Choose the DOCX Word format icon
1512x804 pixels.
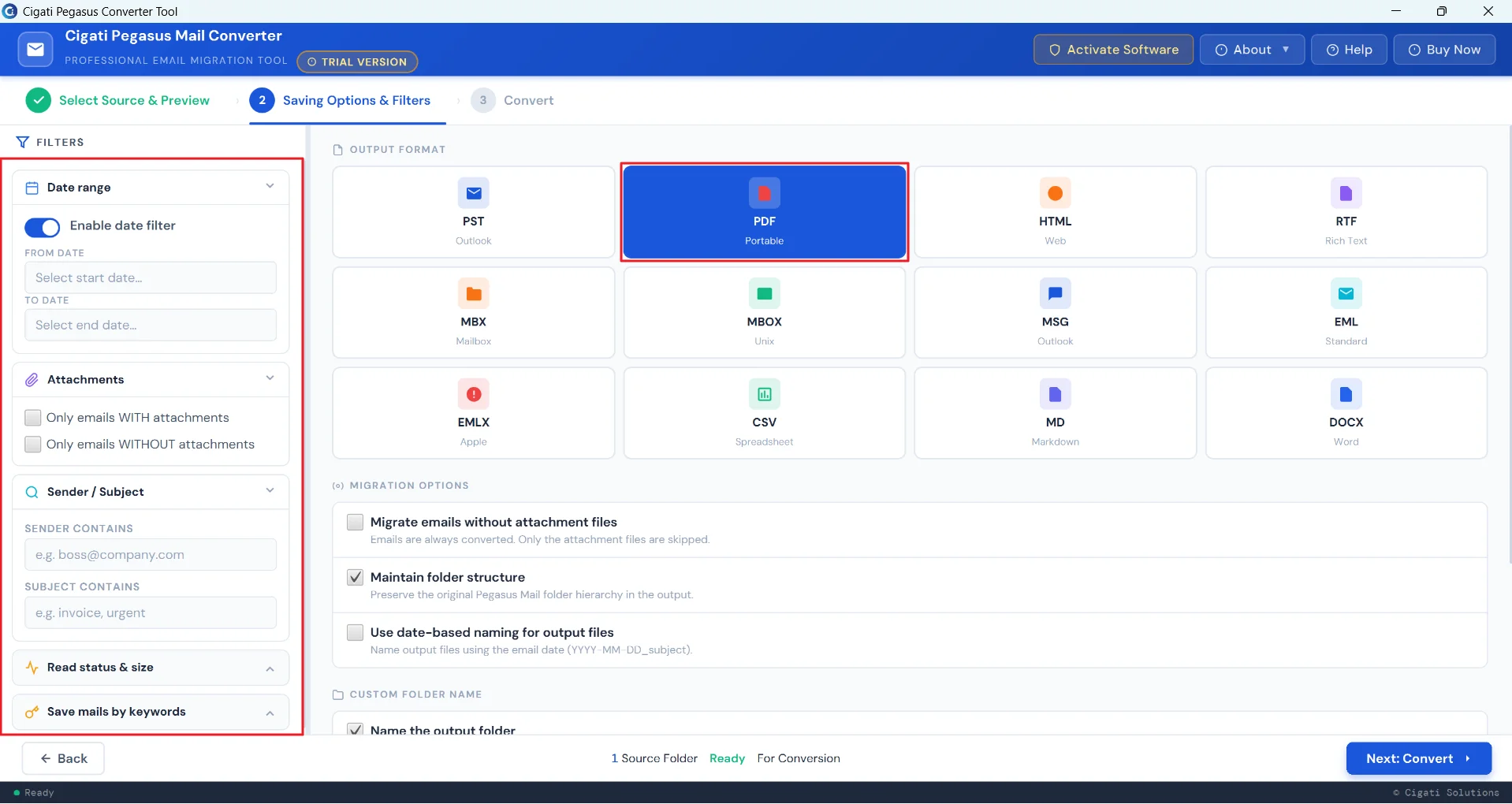point(1346,394)
